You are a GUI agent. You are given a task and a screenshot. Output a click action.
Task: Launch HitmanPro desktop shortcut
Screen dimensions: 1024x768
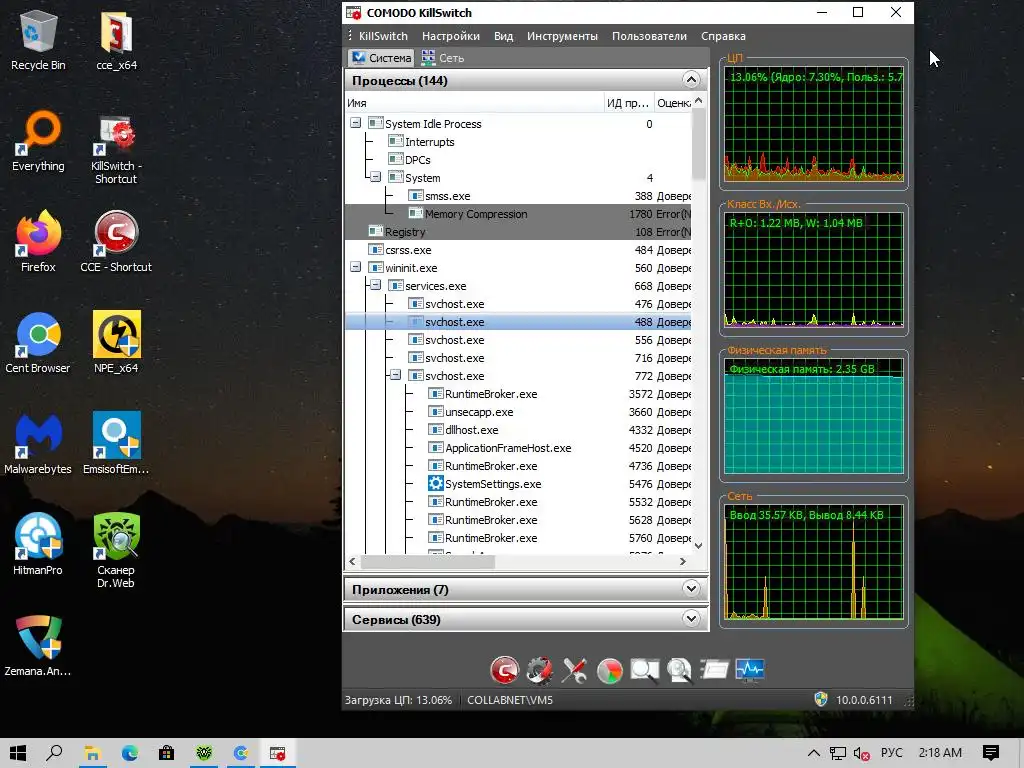tap(38, 545)
